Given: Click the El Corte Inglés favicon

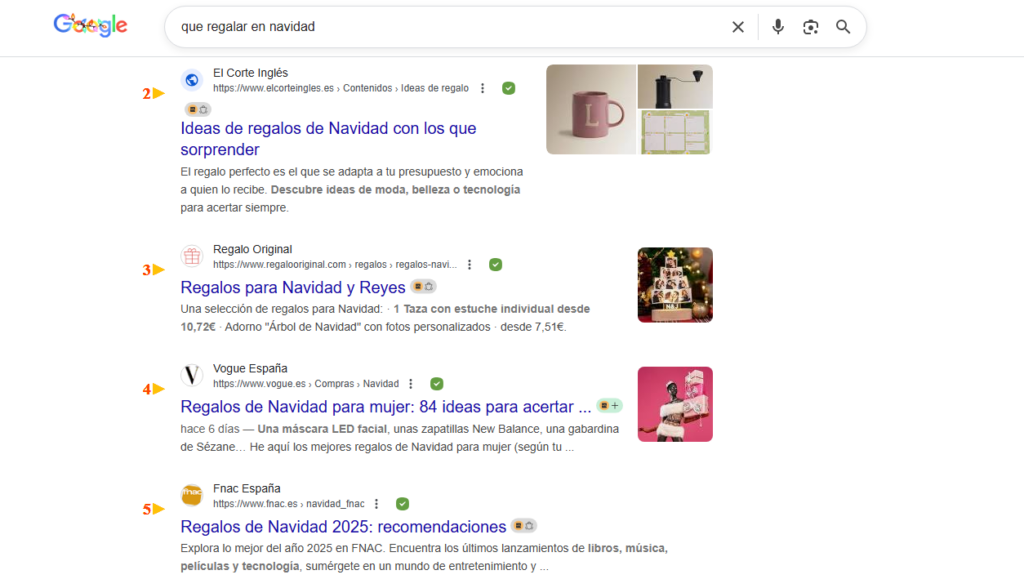Looking at the screenshot, I should coord(192,80).
